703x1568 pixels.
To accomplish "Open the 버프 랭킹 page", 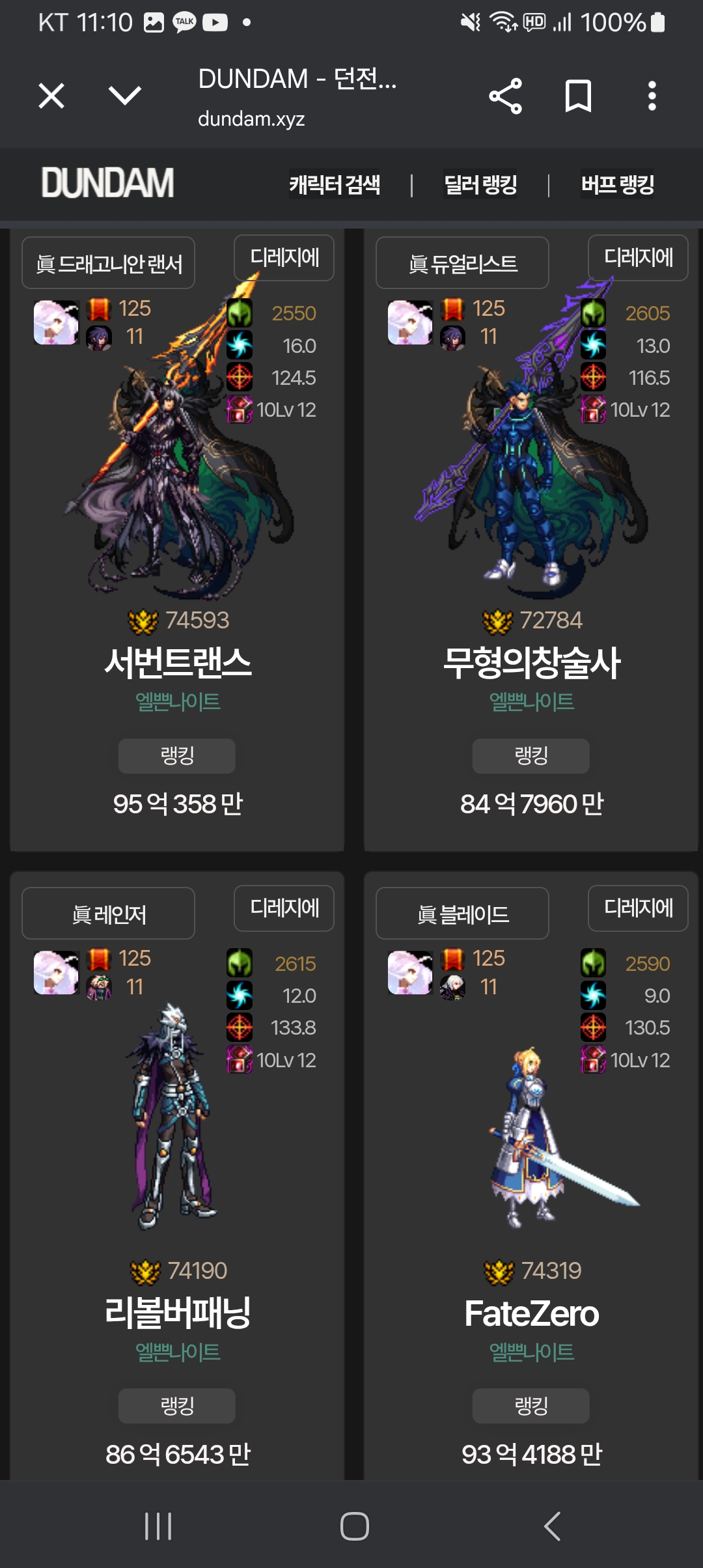I will click(618, 185).
